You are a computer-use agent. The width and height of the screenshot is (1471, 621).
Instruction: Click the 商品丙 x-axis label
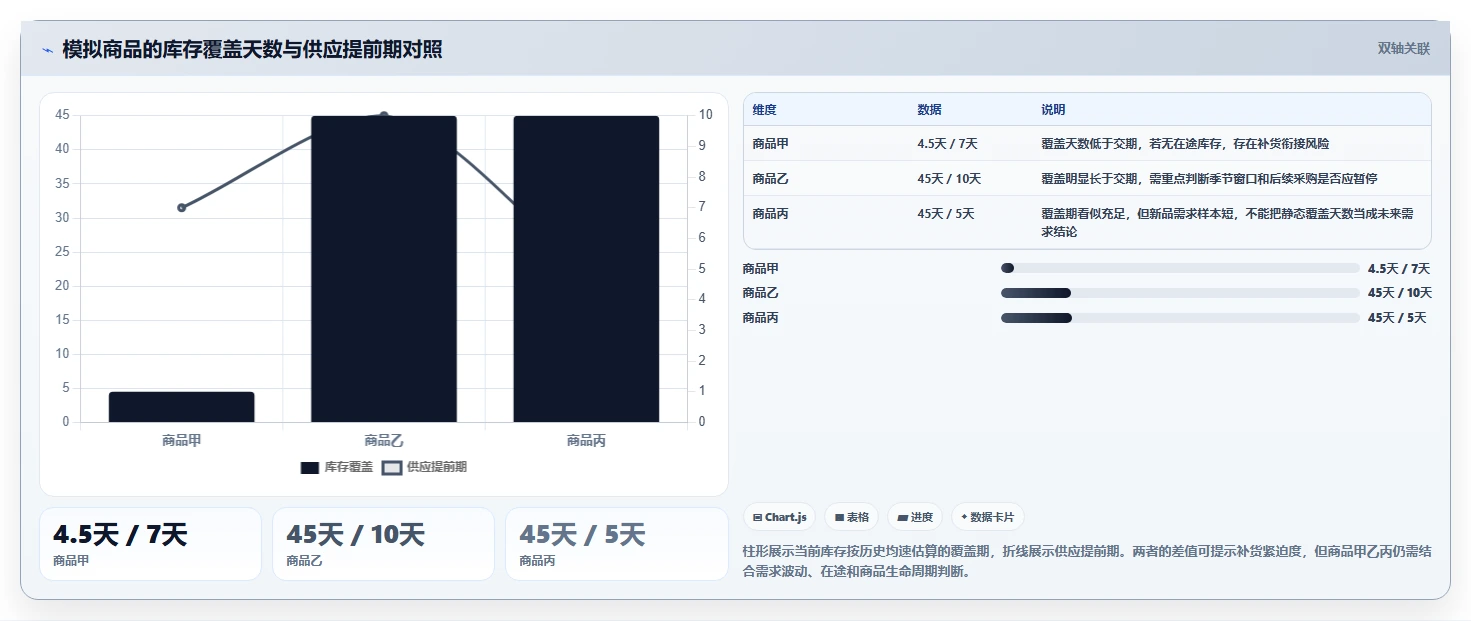pos(586,440)
